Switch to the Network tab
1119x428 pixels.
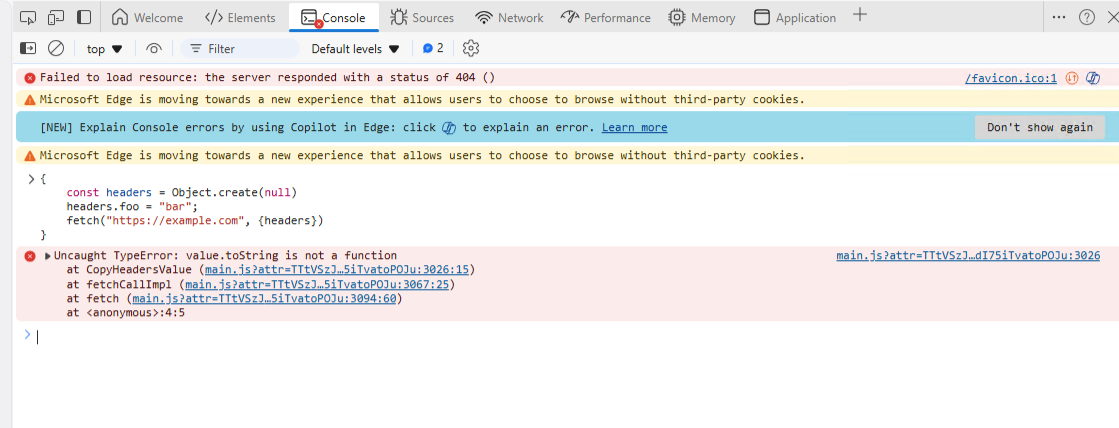[509, 18]
